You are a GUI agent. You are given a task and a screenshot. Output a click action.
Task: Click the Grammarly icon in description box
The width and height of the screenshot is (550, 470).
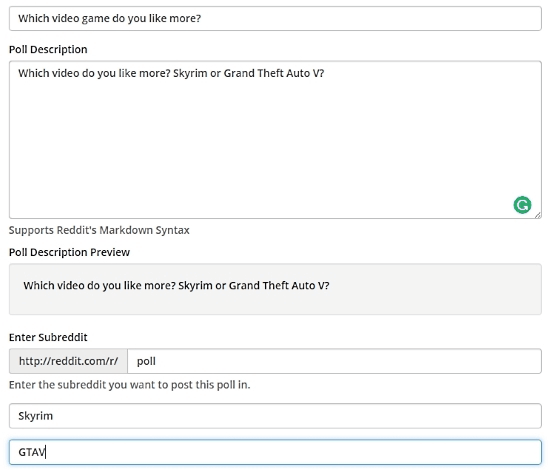(522, 205)
